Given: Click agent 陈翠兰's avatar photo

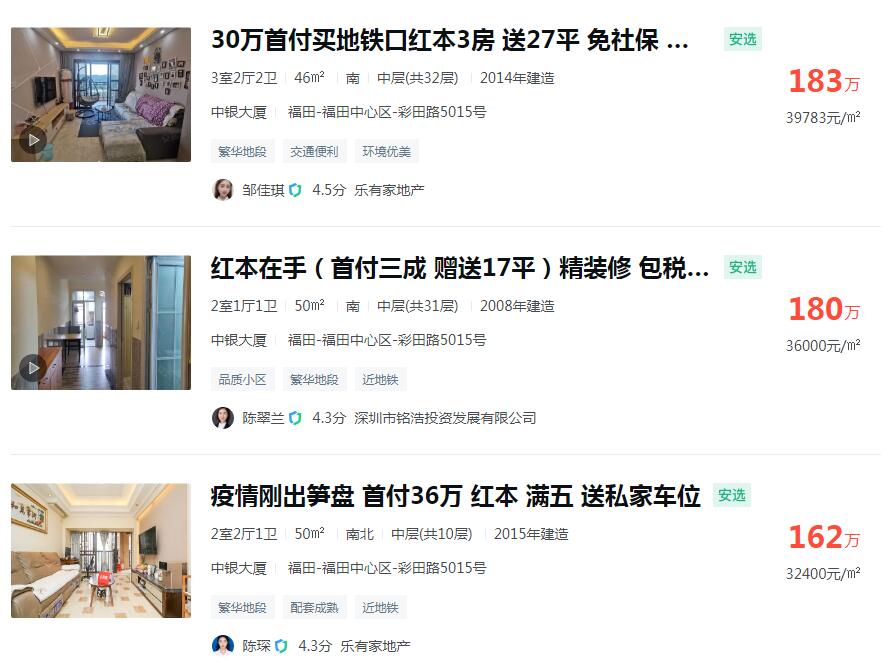Looking at the screenshot, I should pos(222,418).
